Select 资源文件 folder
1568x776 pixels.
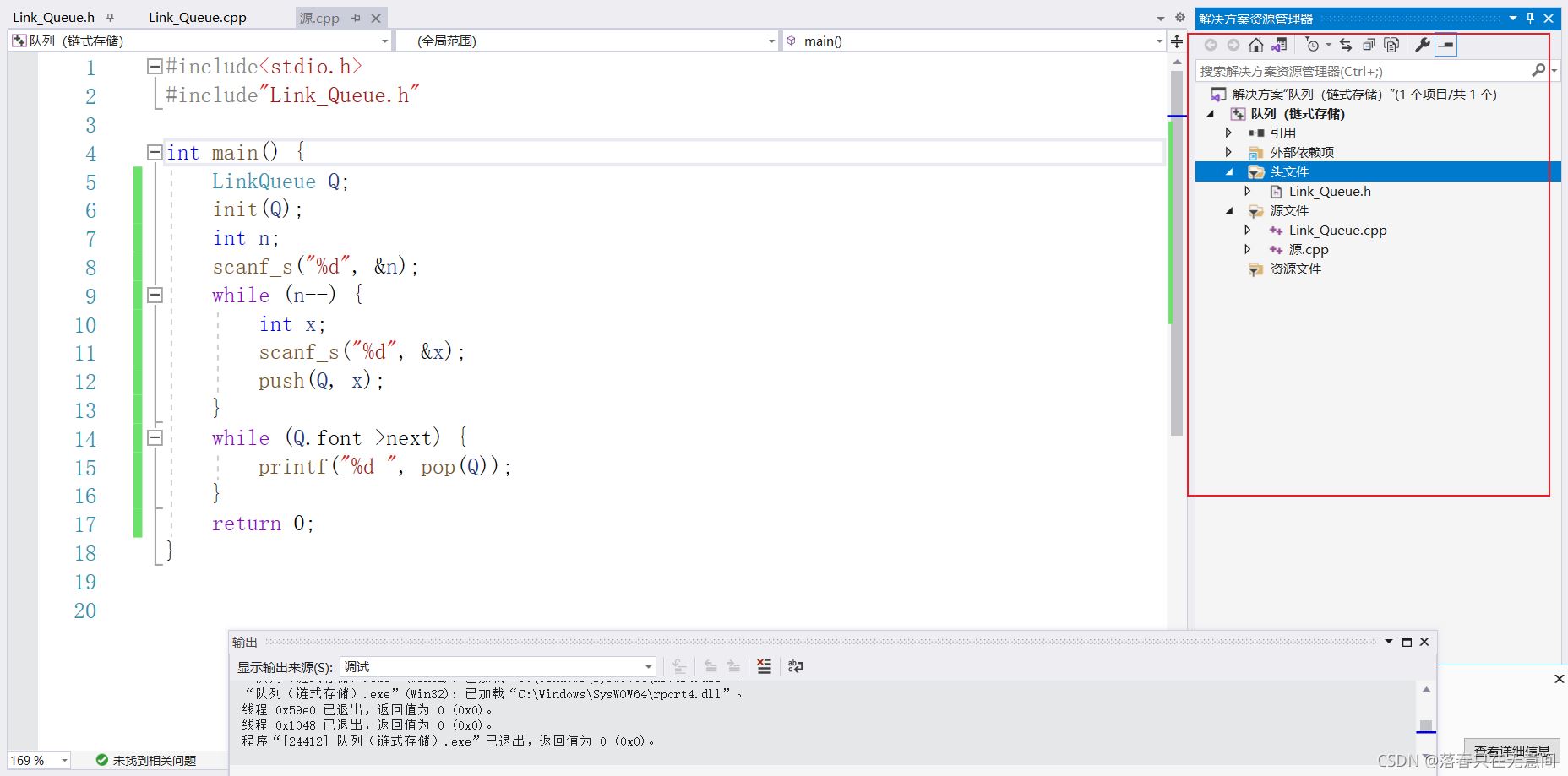(1295, 269)
